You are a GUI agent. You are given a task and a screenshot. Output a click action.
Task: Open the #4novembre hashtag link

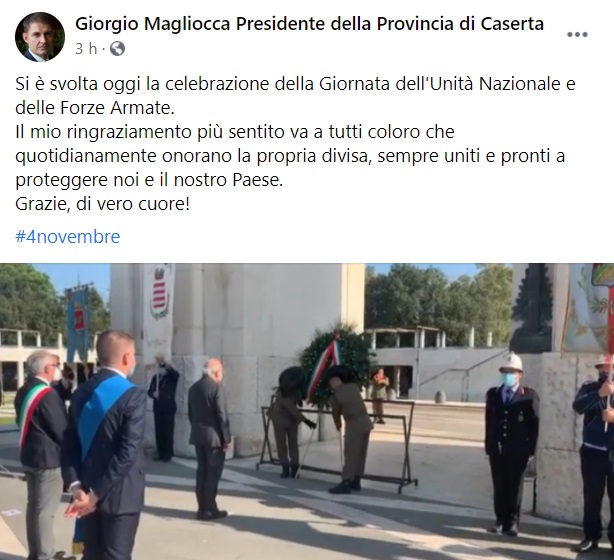[x=67, y=237]
